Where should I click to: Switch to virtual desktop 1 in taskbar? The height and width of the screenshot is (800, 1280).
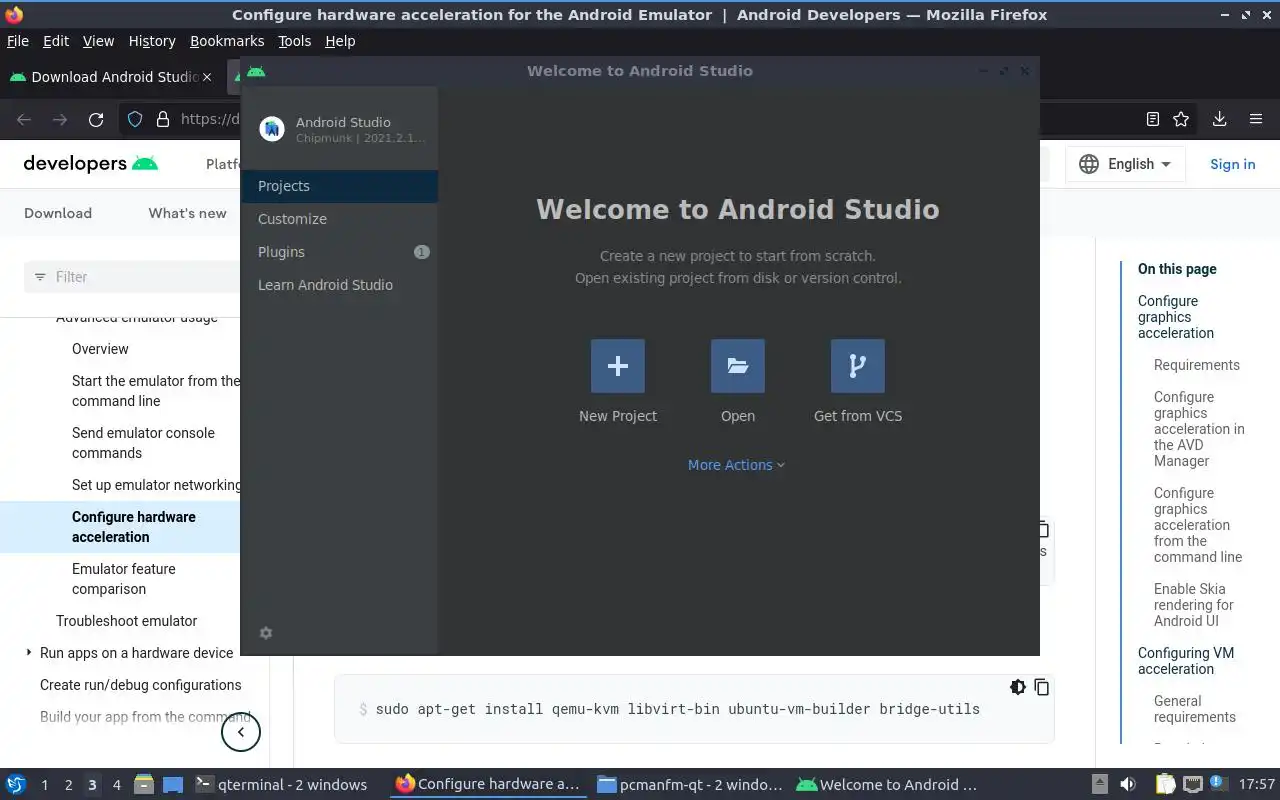coord(44,785)
